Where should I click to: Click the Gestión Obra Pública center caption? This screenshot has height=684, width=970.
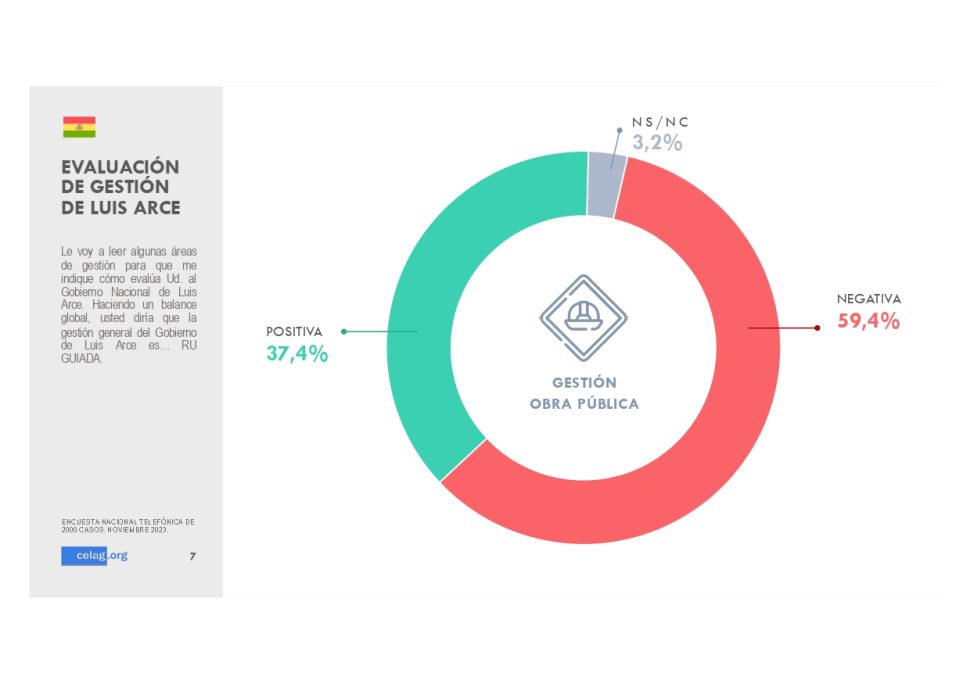point(585,393)
